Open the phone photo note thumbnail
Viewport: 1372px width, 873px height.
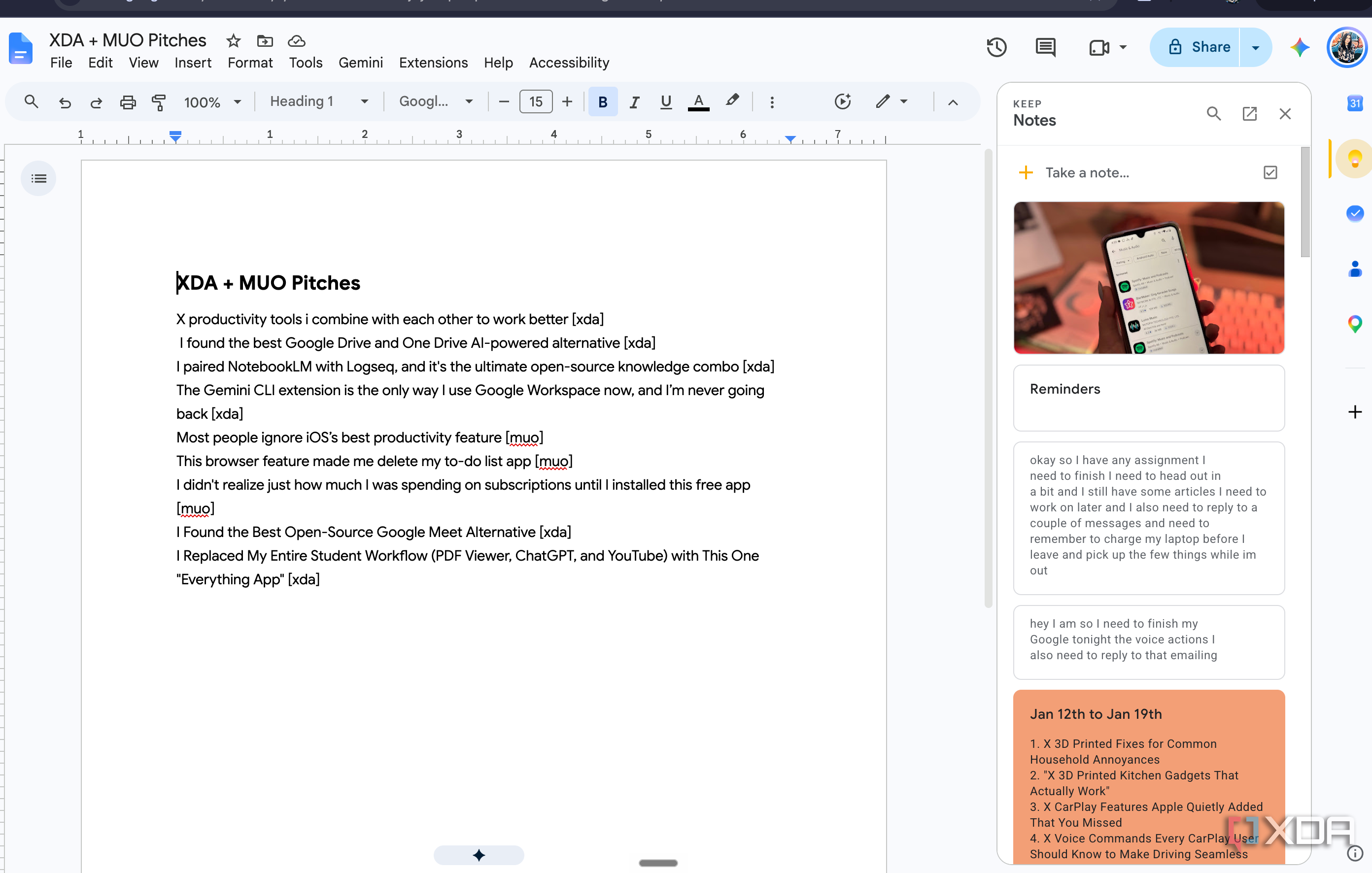[x=1149, y=277]
